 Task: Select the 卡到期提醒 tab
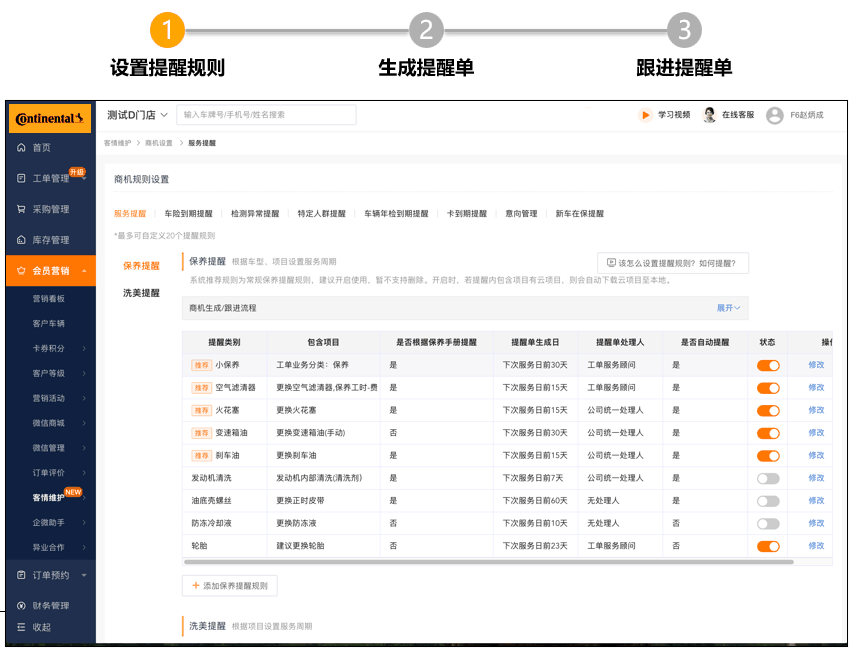[467, 213]
